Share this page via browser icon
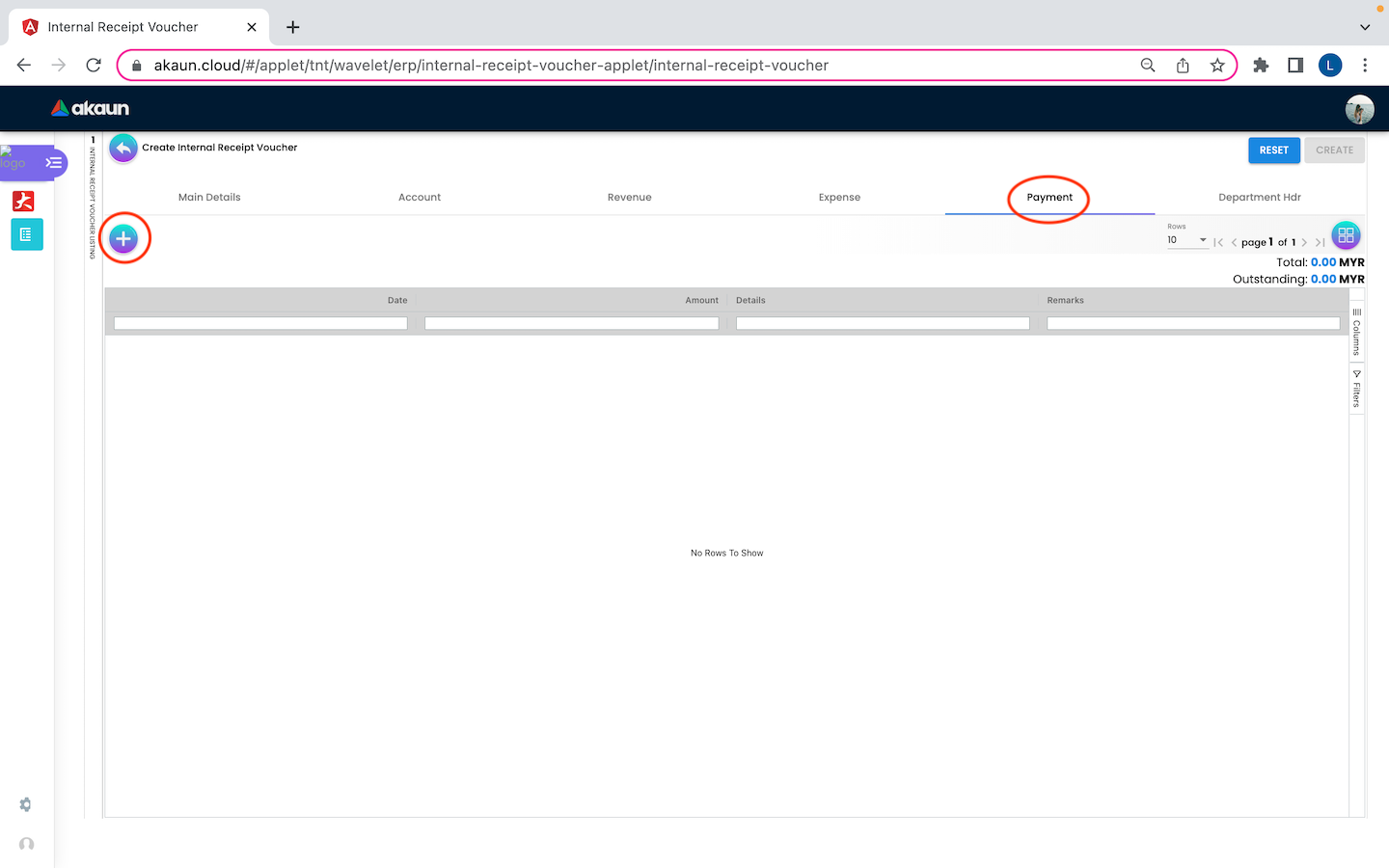 1183,65
